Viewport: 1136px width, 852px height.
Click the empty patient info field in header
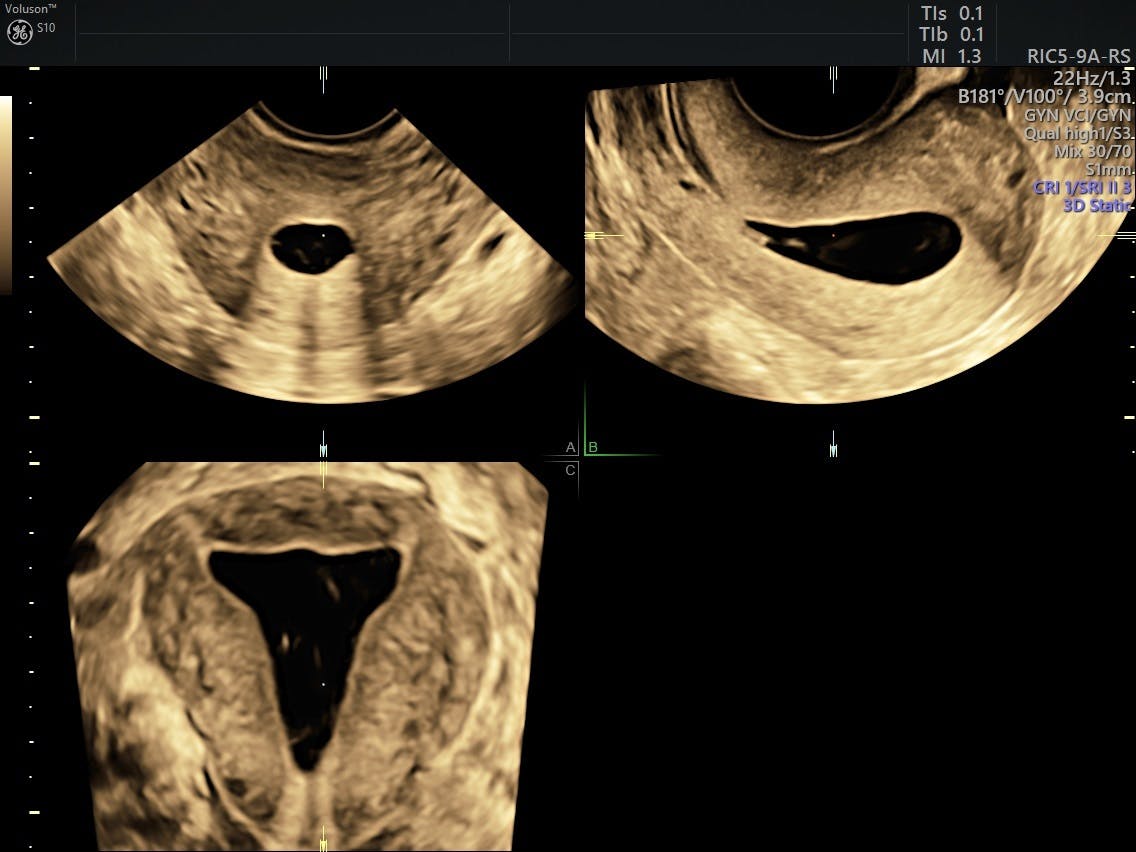[x=292, y=34]
